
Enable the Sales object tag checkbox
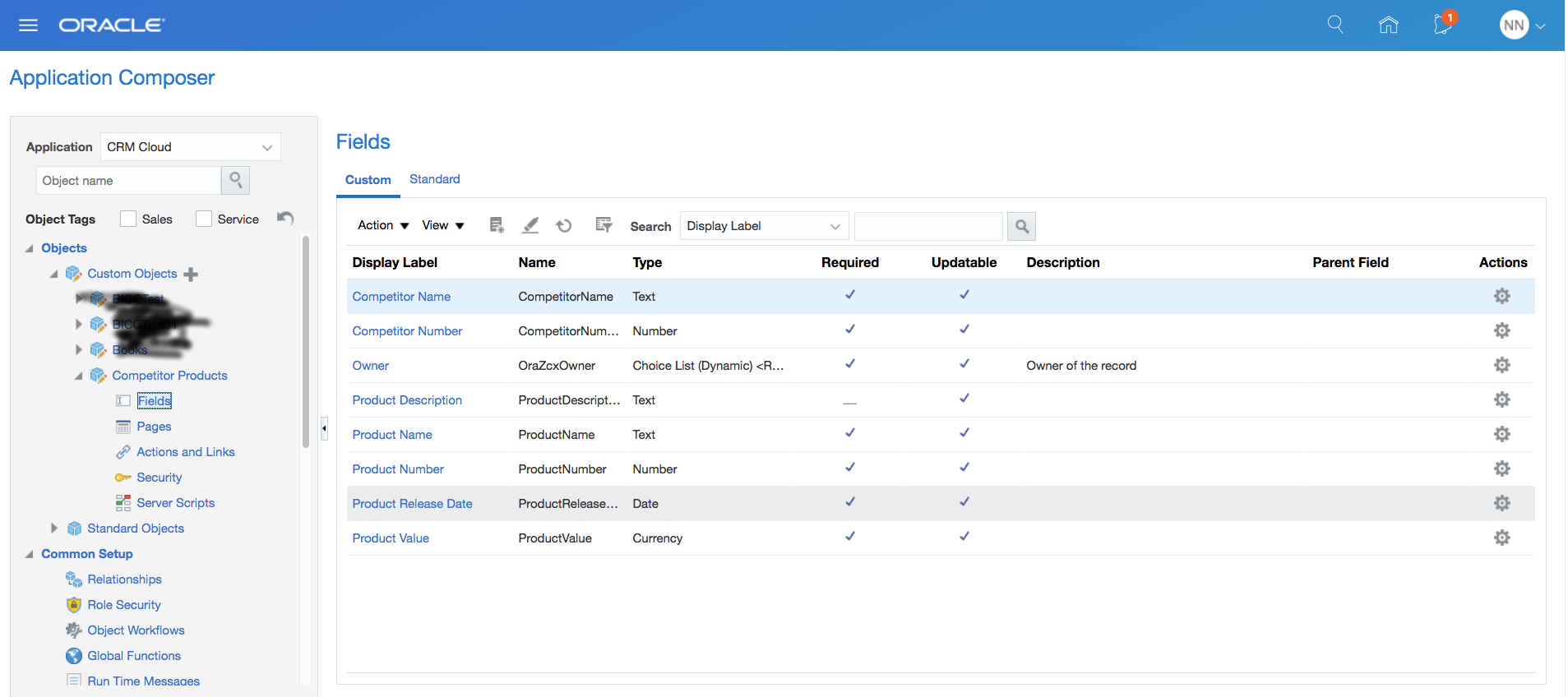pos(128,219)
